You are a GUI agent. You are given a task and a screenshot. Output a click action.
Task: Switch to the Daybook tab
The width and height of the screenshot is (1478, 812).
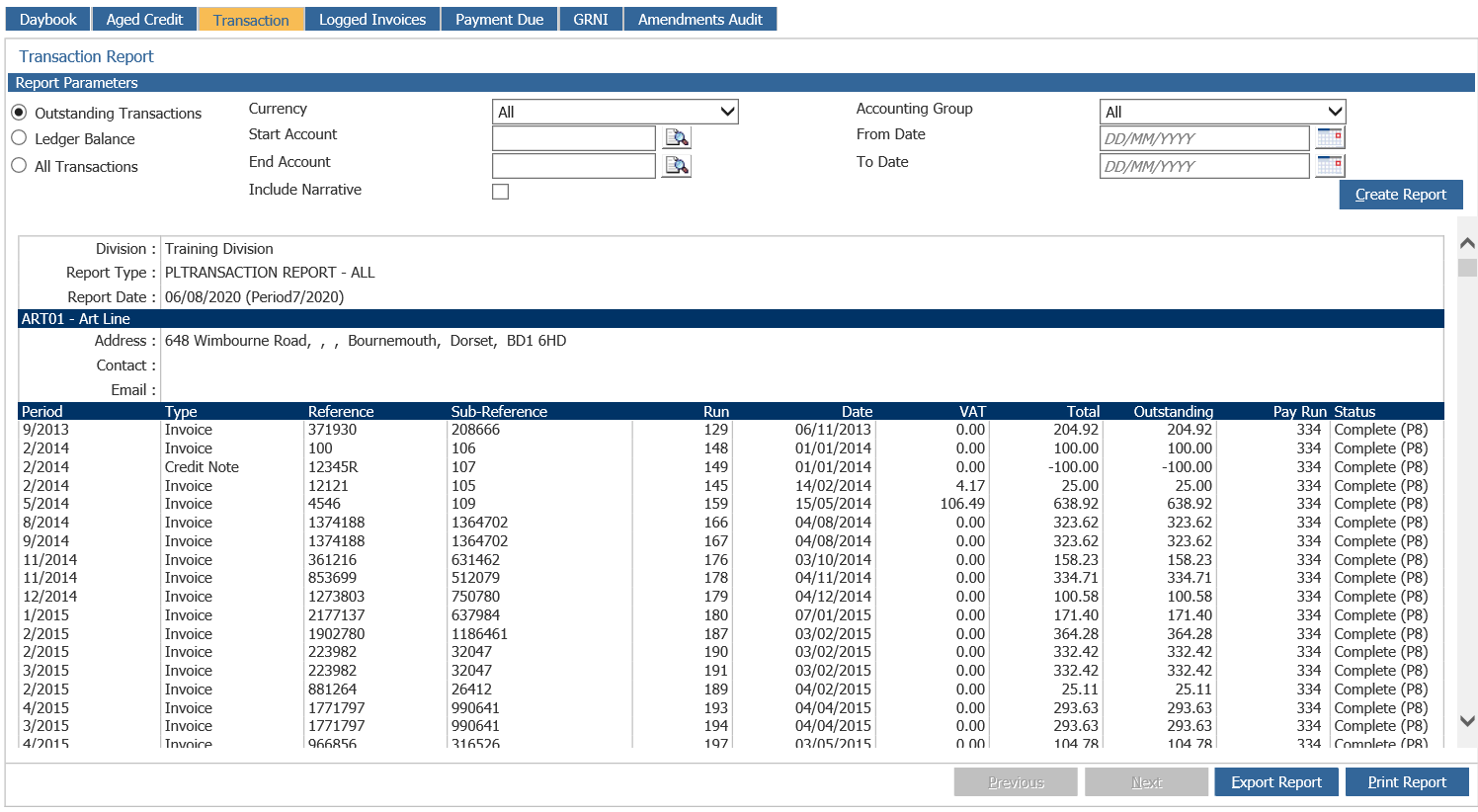pyautogui.click(x=47, y=18)
